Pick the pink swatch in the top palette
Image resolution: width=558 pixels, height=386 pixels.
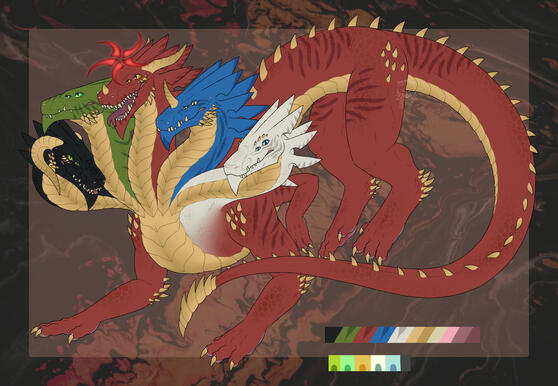click(450, 335)
